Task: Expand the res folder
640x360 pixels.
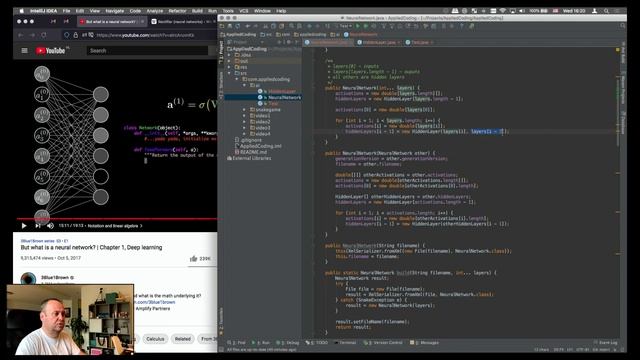Action: point(229,67)
